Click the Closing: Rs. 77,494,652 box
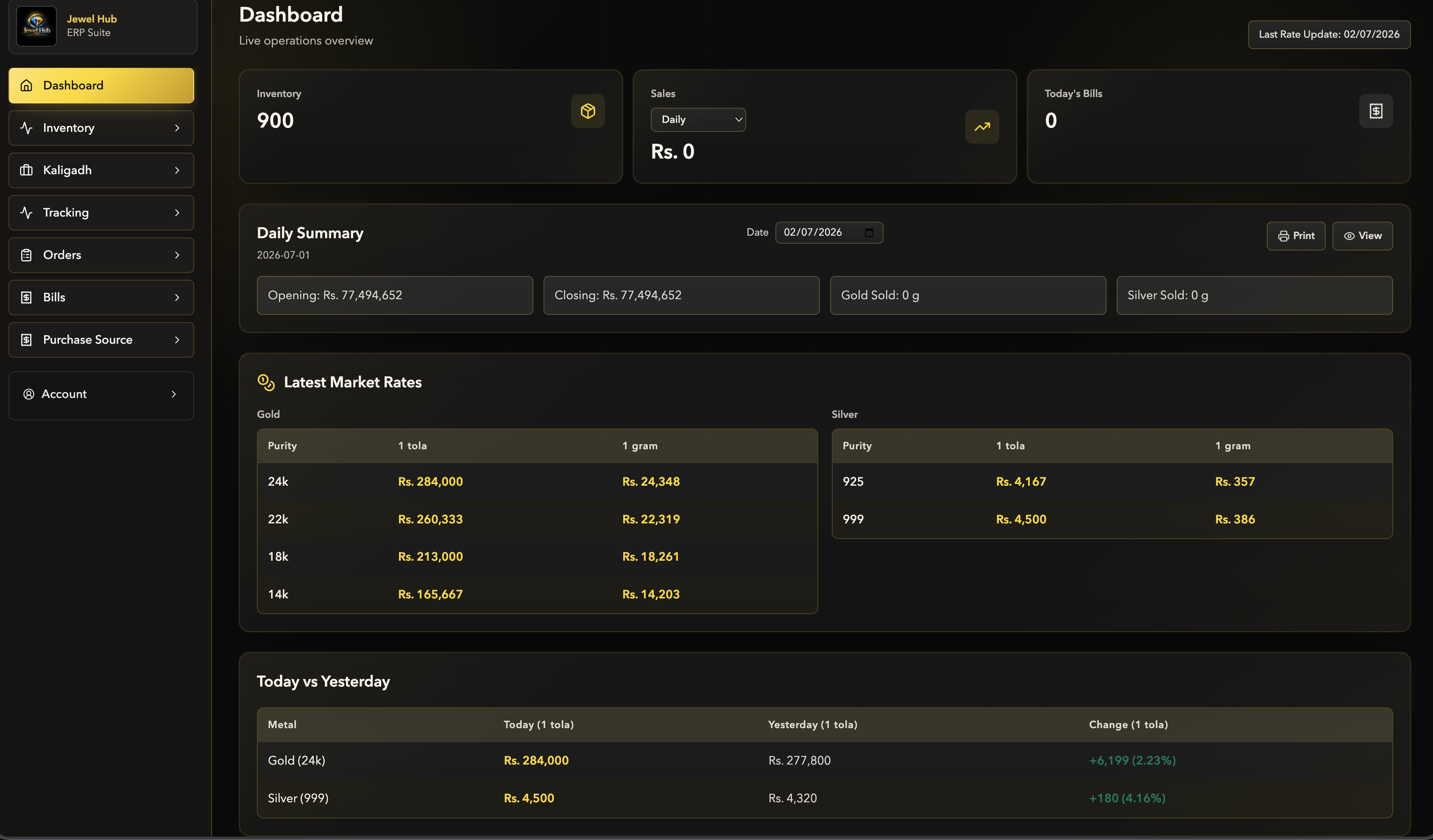1433x840 pixels. click(681, 295)
